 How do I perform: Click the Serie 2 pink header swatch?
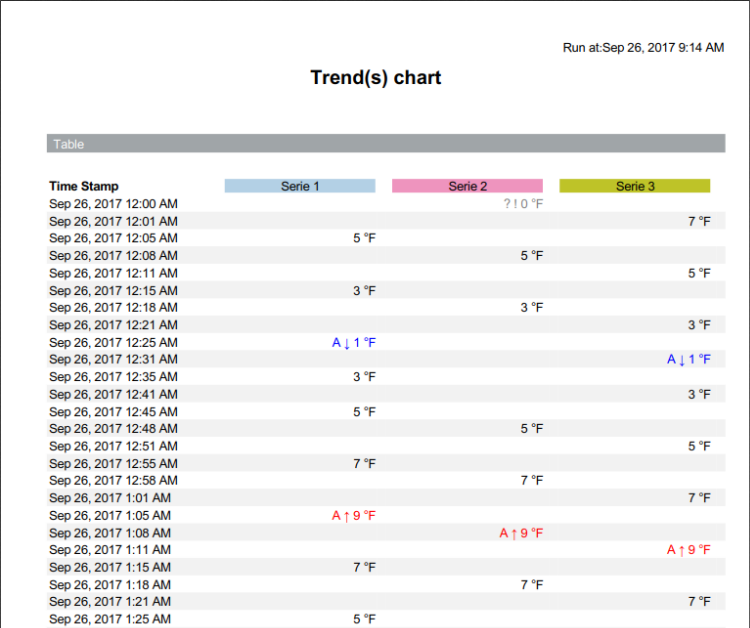(467, 186)
